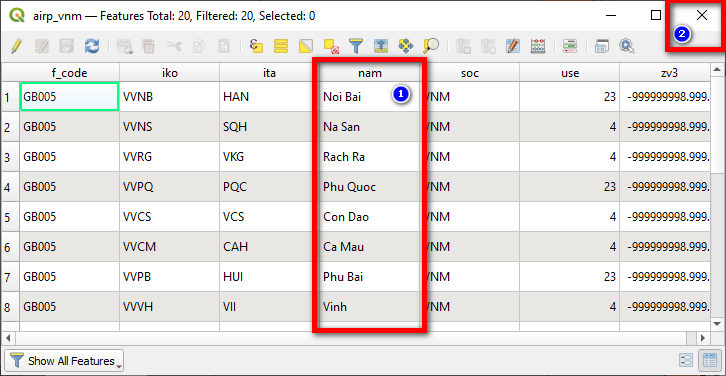Image resolution: width=726 pixels, height=376 pixels.
Task: Click the Noi Bai cell
Action: click(x=369, y=97)
